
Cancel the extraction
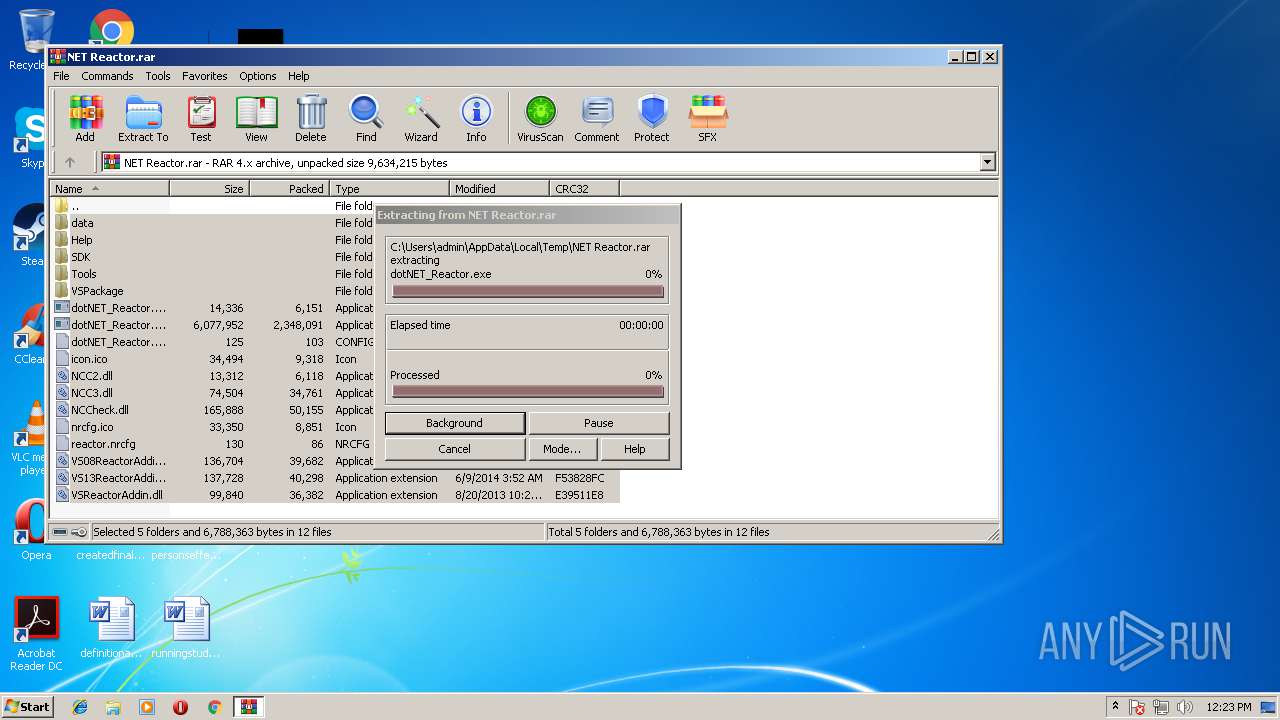[x=454, y=449]
